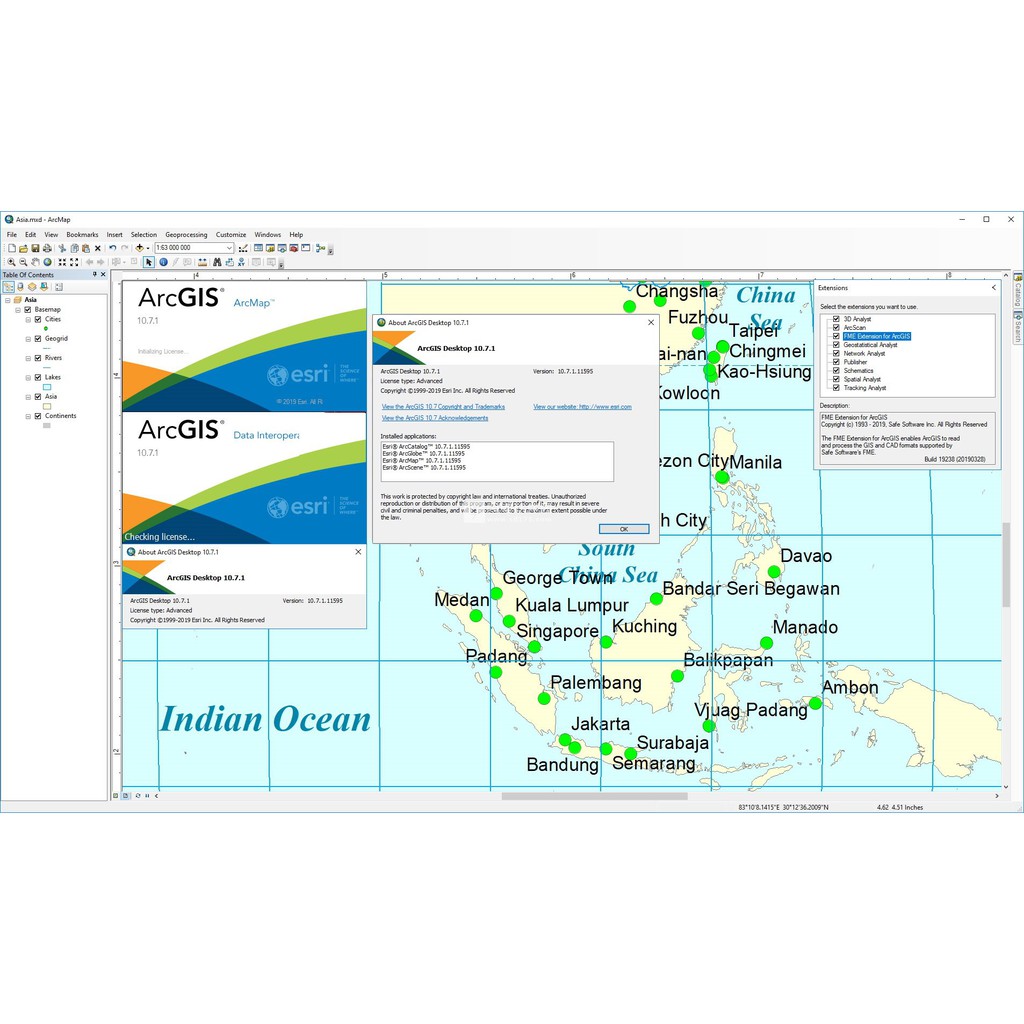Open the Add Data dropdown arrow

tap(148, 248)
